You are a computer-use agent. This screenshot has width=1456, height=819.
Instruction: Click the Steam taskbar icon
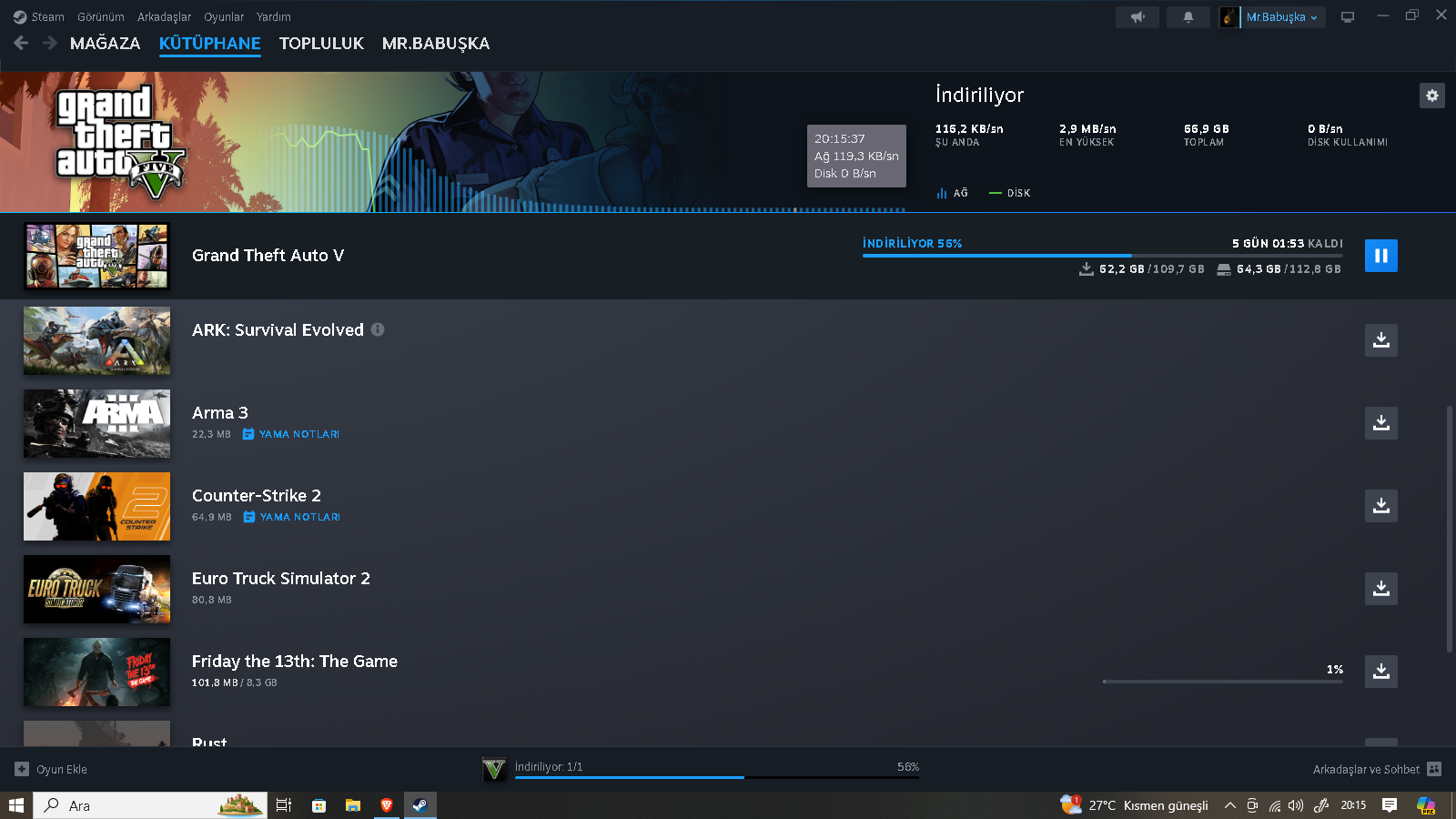click(420, 805)
